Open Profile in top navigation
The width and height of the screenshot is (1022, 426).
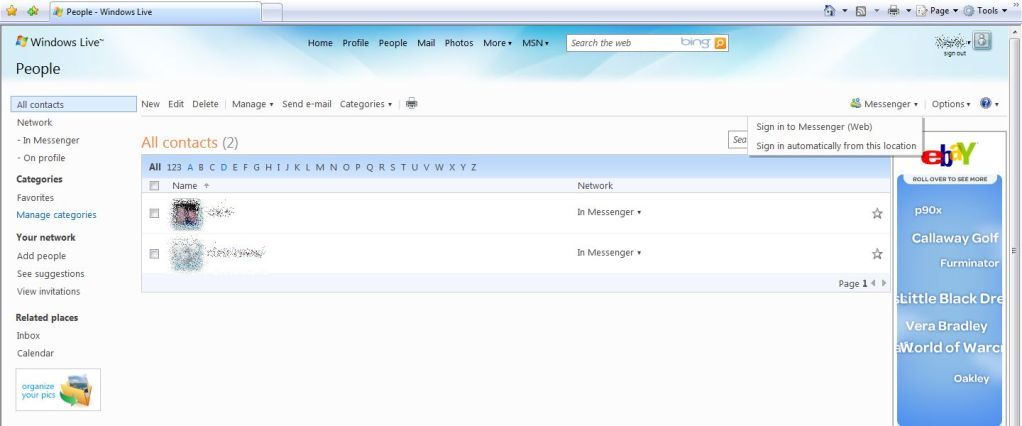pos(355,43)
